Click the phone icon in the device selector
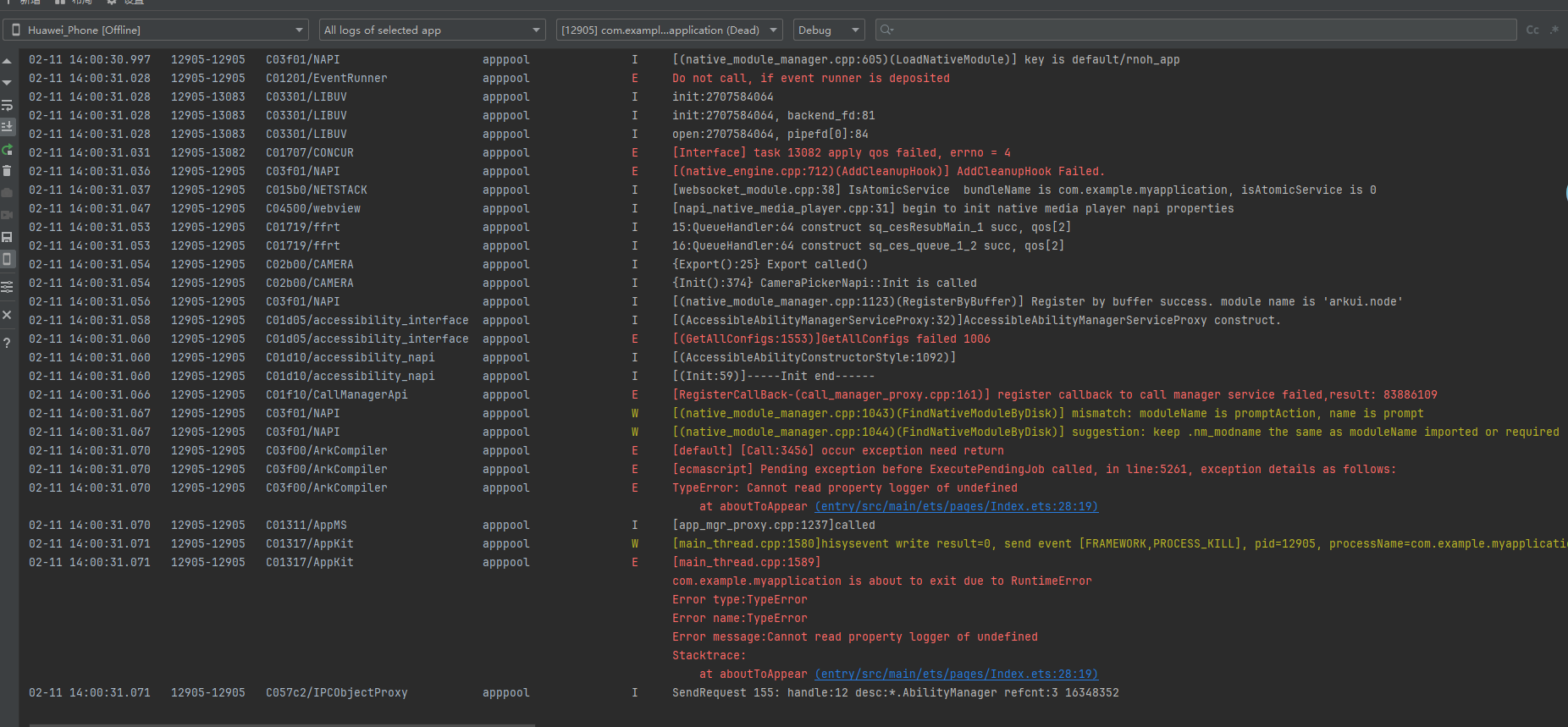The image size is (1568, 727). [16, 30]
